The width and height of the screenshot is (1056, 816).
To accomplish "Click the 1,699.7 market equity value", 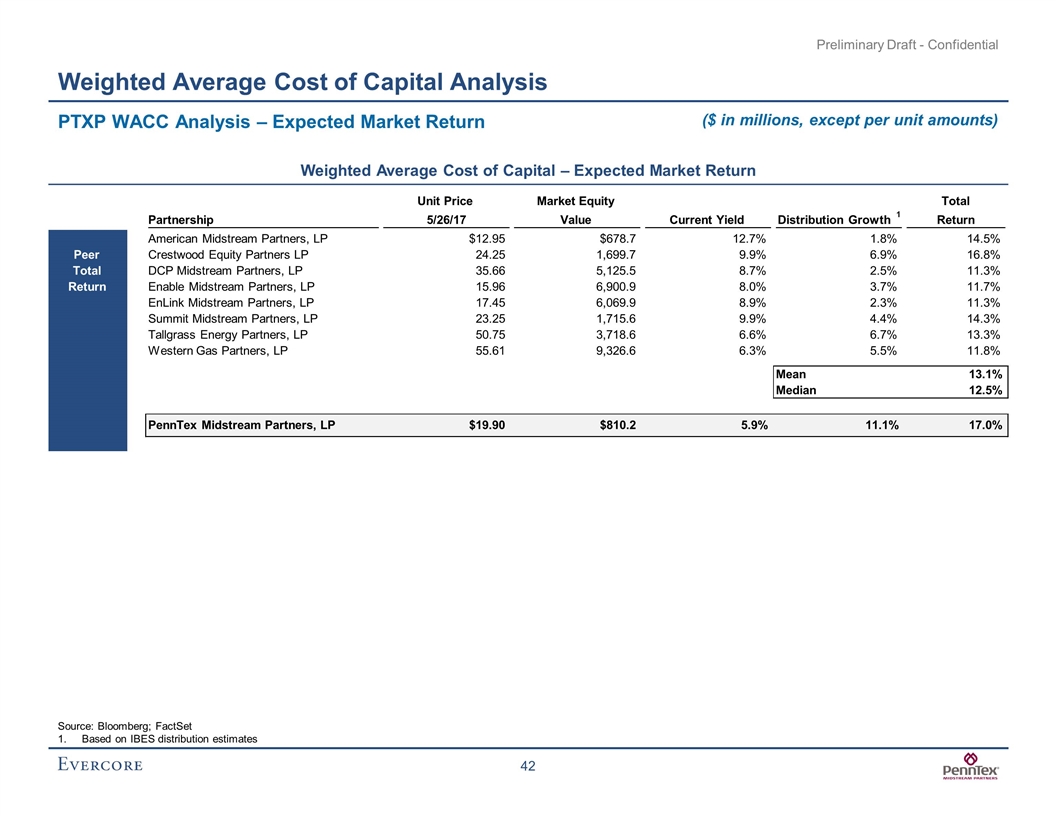I will tap(616, 254).
